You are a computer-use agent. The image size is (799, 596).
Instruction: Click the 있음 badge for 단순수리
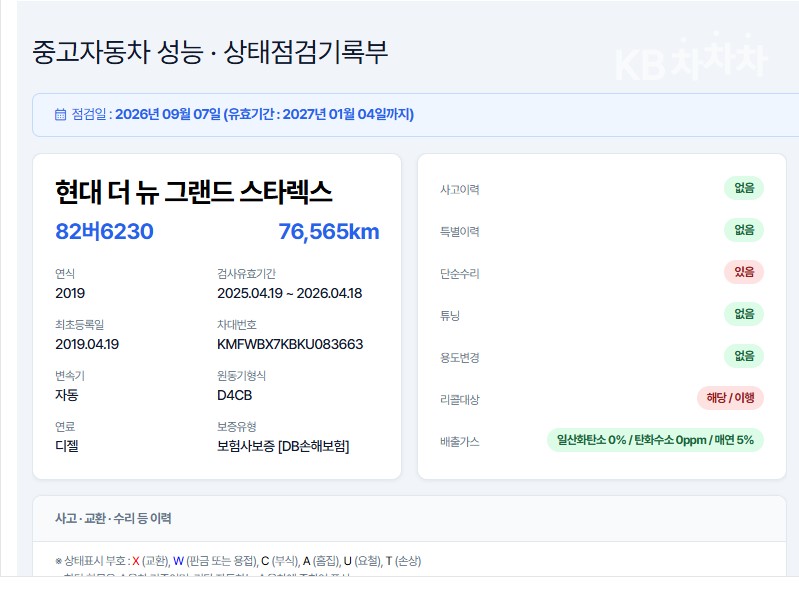click(744, 272)
